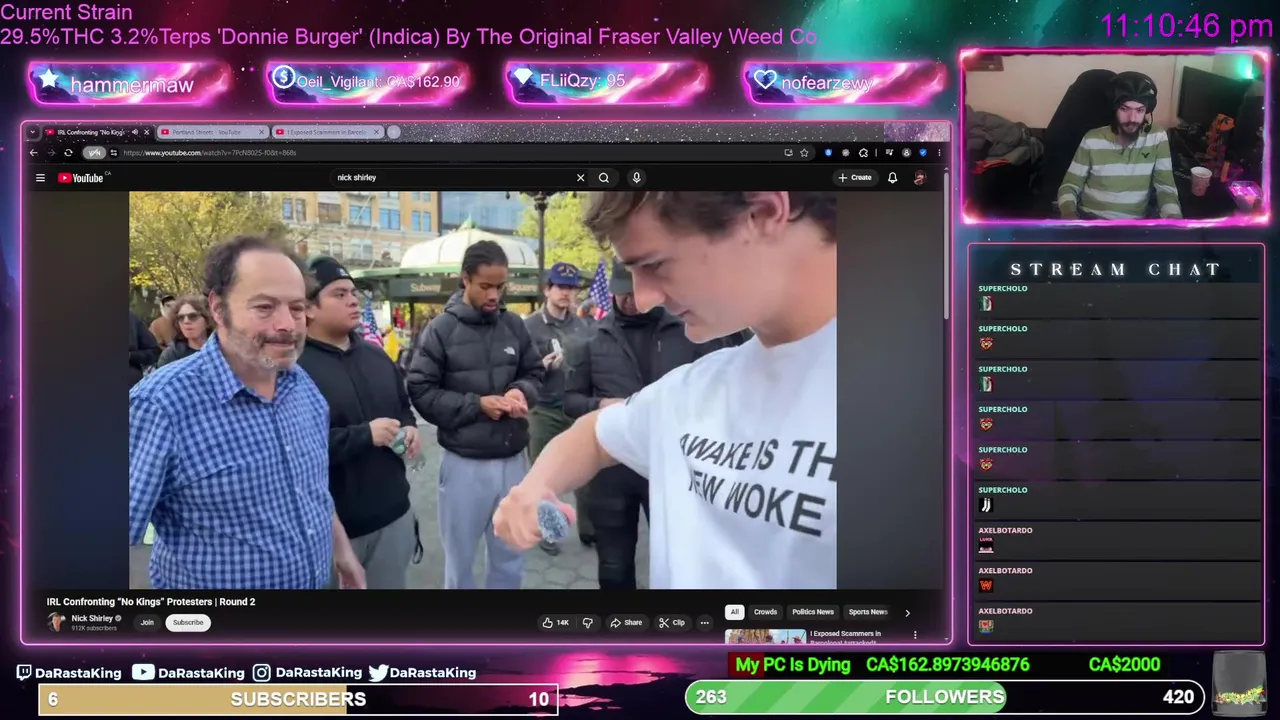Viewport: 1280px width, 720px height.
Task: Clip the video with scissors button
Action: click(x=672, y=622)
